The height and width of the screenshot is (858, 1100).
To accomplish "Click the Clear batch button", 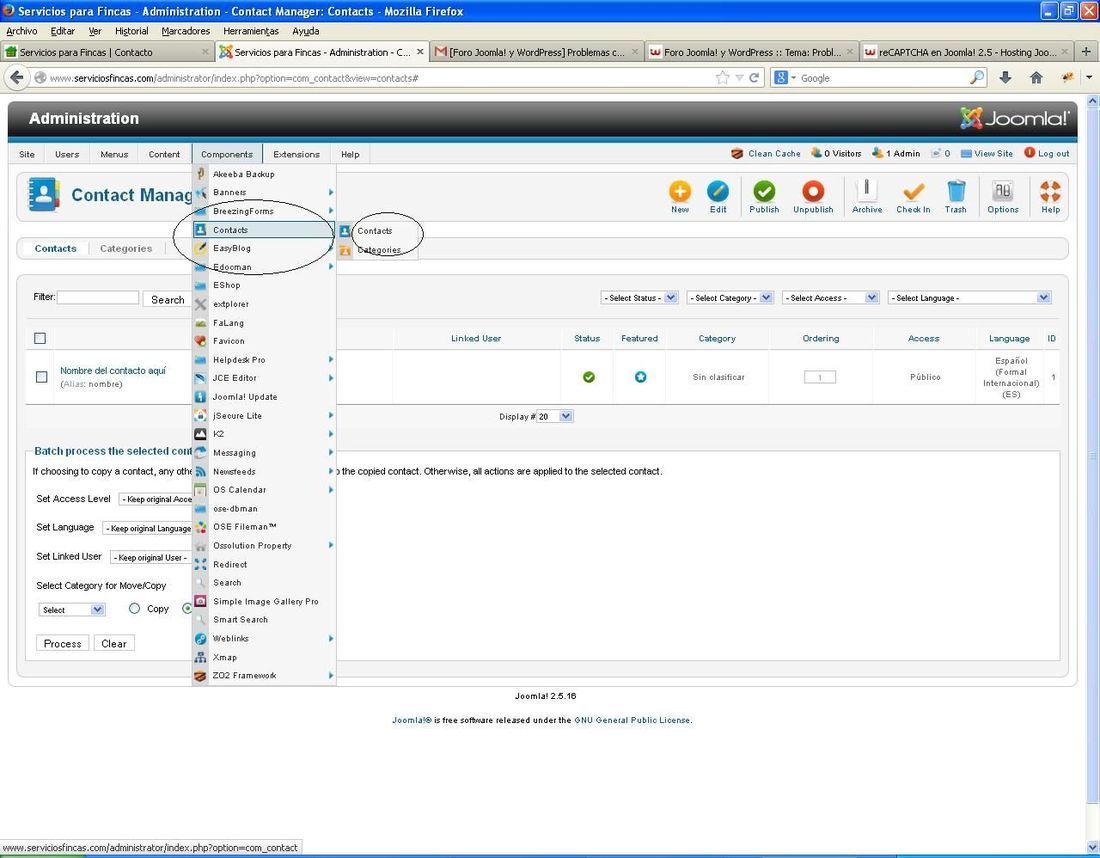I will tap(114, 643).
